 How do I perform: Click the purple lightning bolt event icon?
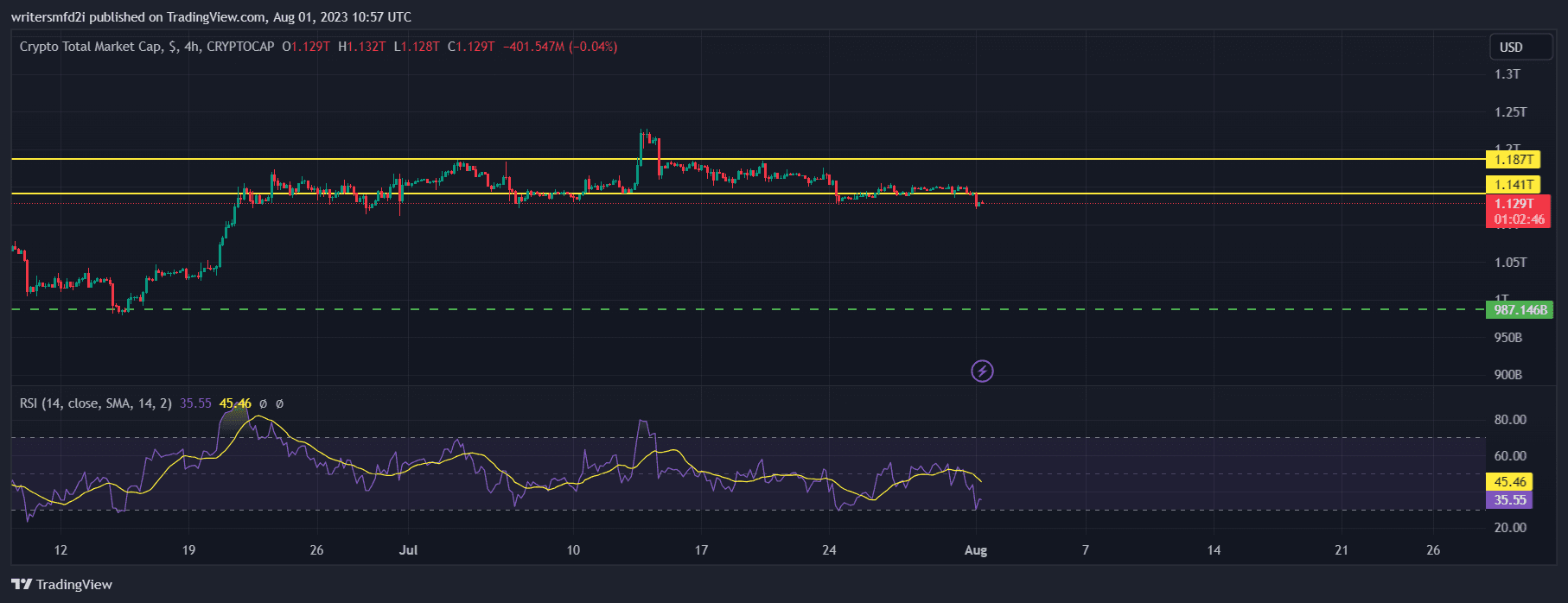pyautogui.click(x=982, y=371)
